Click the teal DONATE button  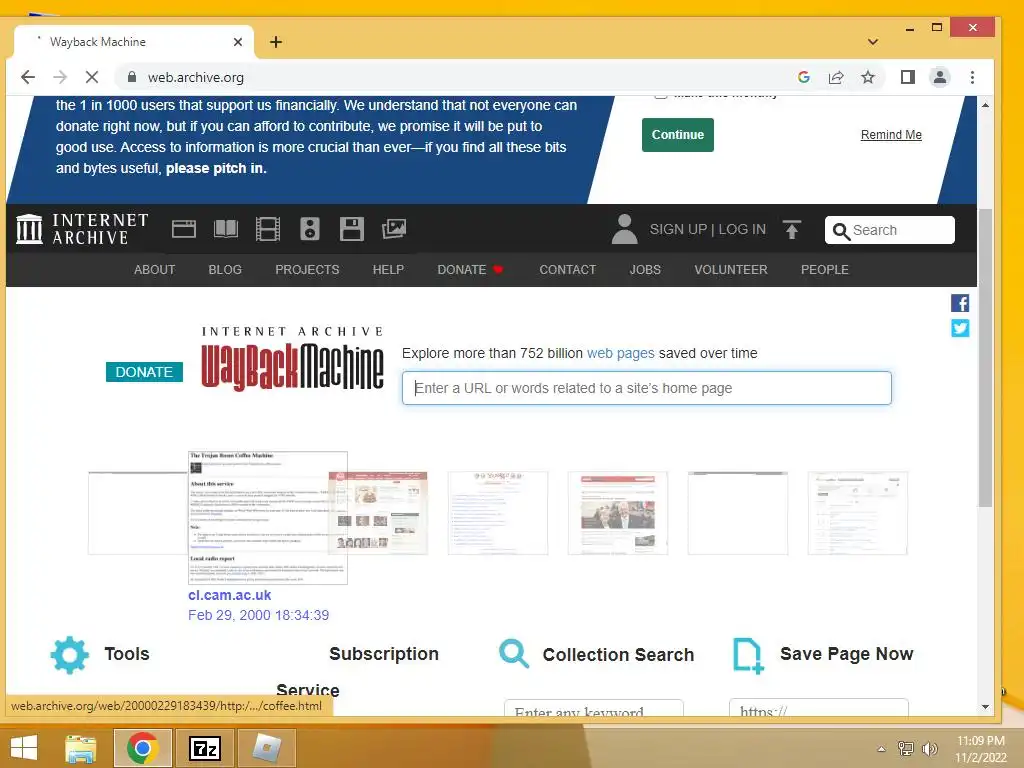click(144, 372)
